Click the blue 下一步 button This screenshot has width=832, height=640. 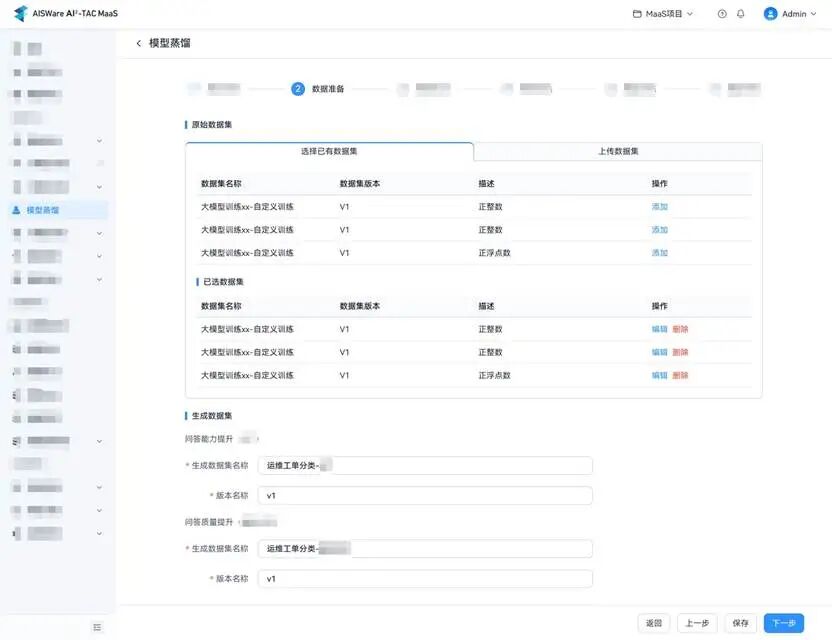coord(784,623)
